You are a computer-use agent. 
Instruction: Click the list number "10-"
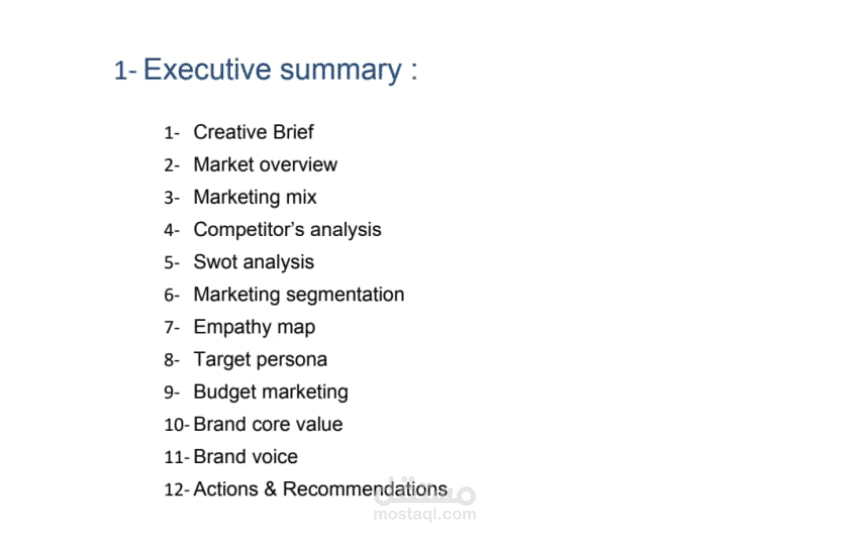(177, 425)
